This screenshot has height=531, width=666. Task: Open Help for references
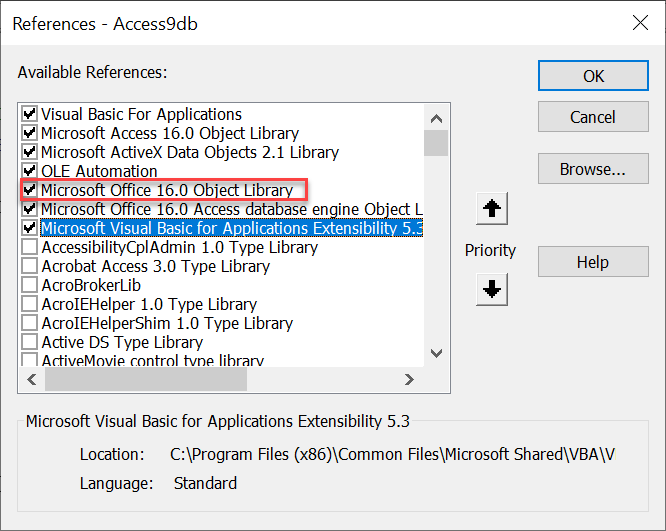[x=593, y=262]
